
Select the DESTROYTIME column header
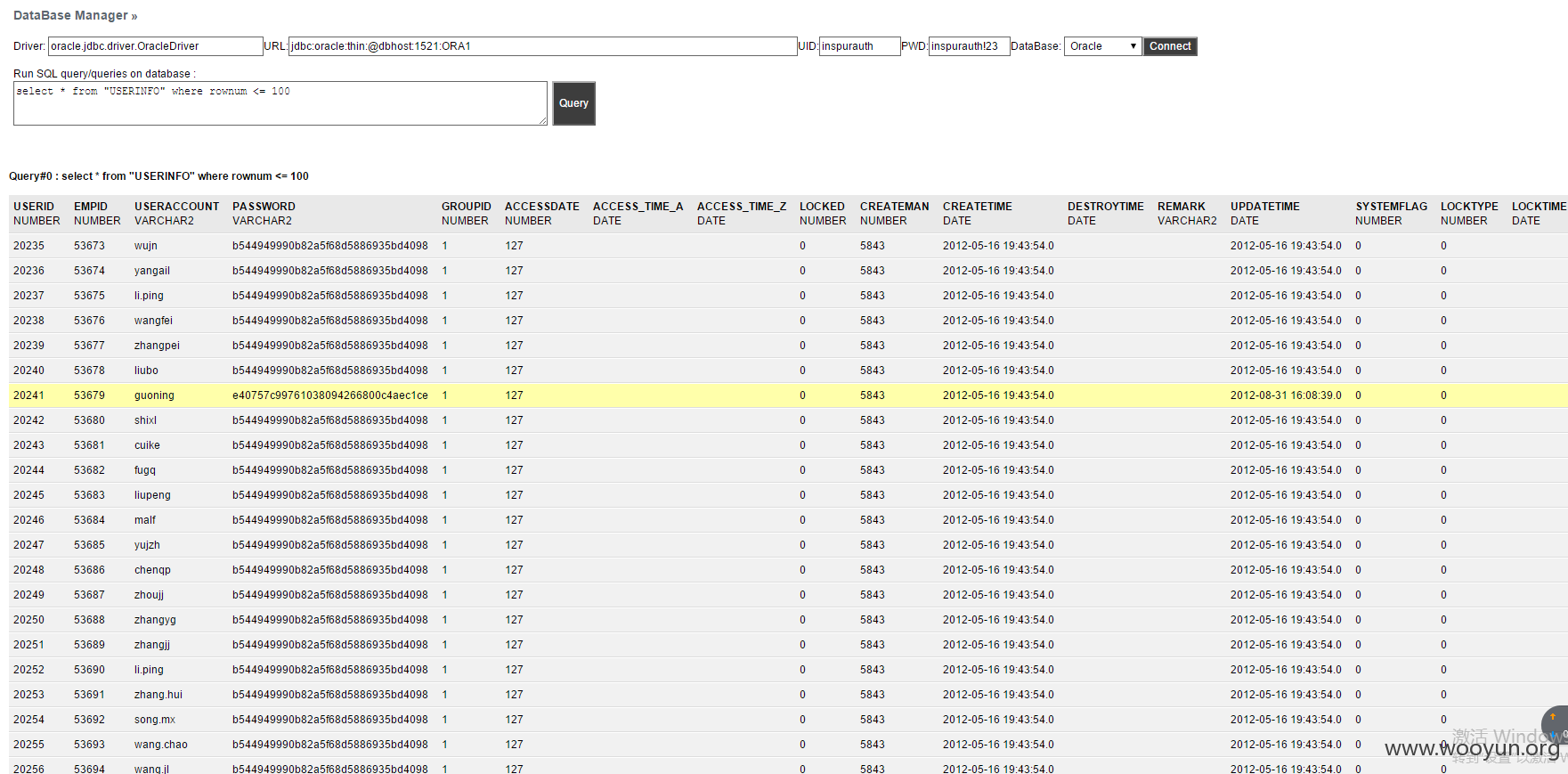1106,207
